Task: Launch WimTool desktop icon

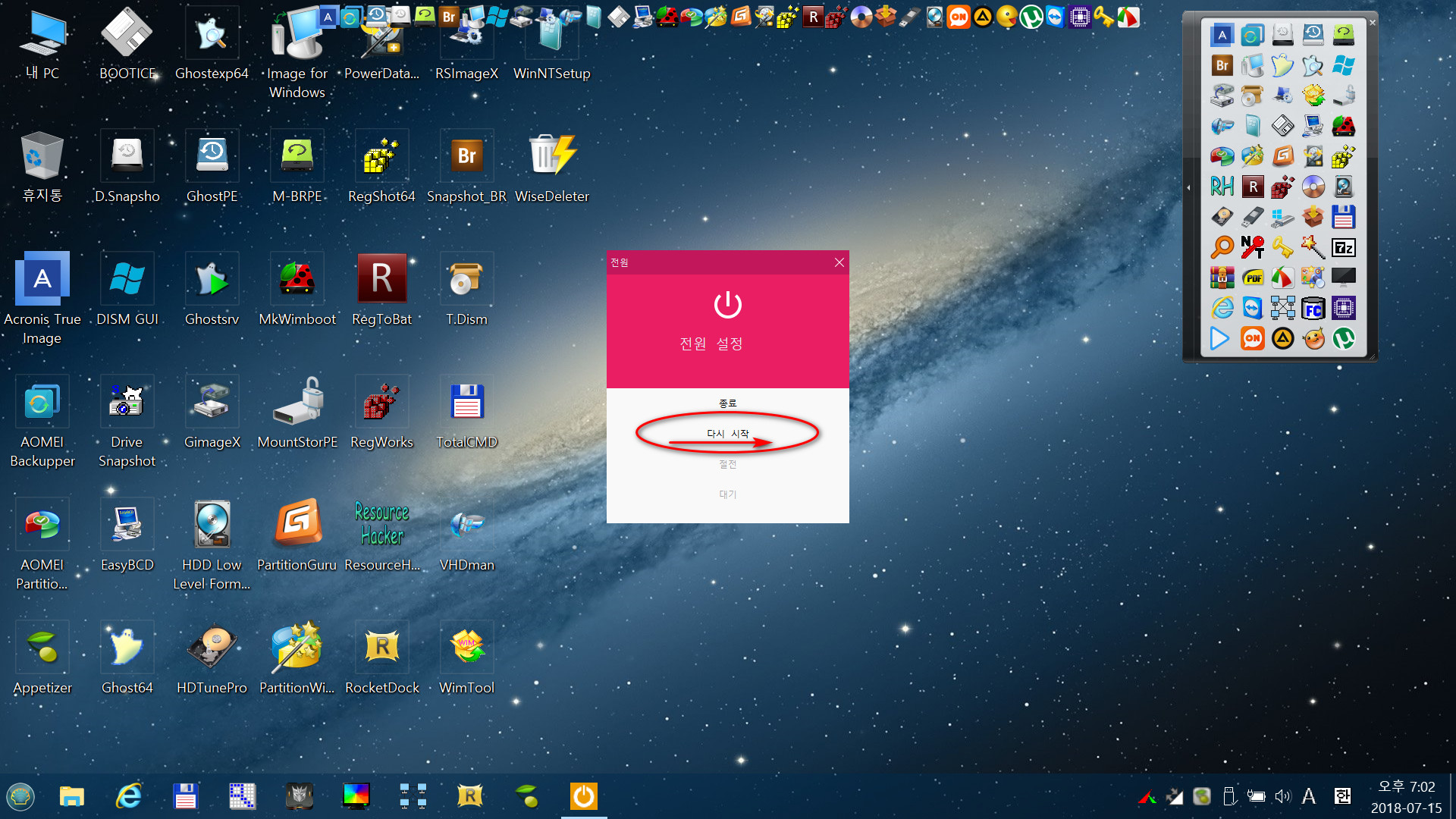Action: (x=466, y=658)
